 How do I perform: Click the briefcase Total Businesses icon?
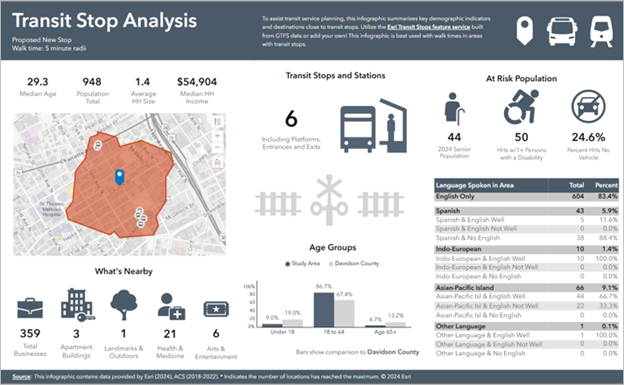click(30, 308)
